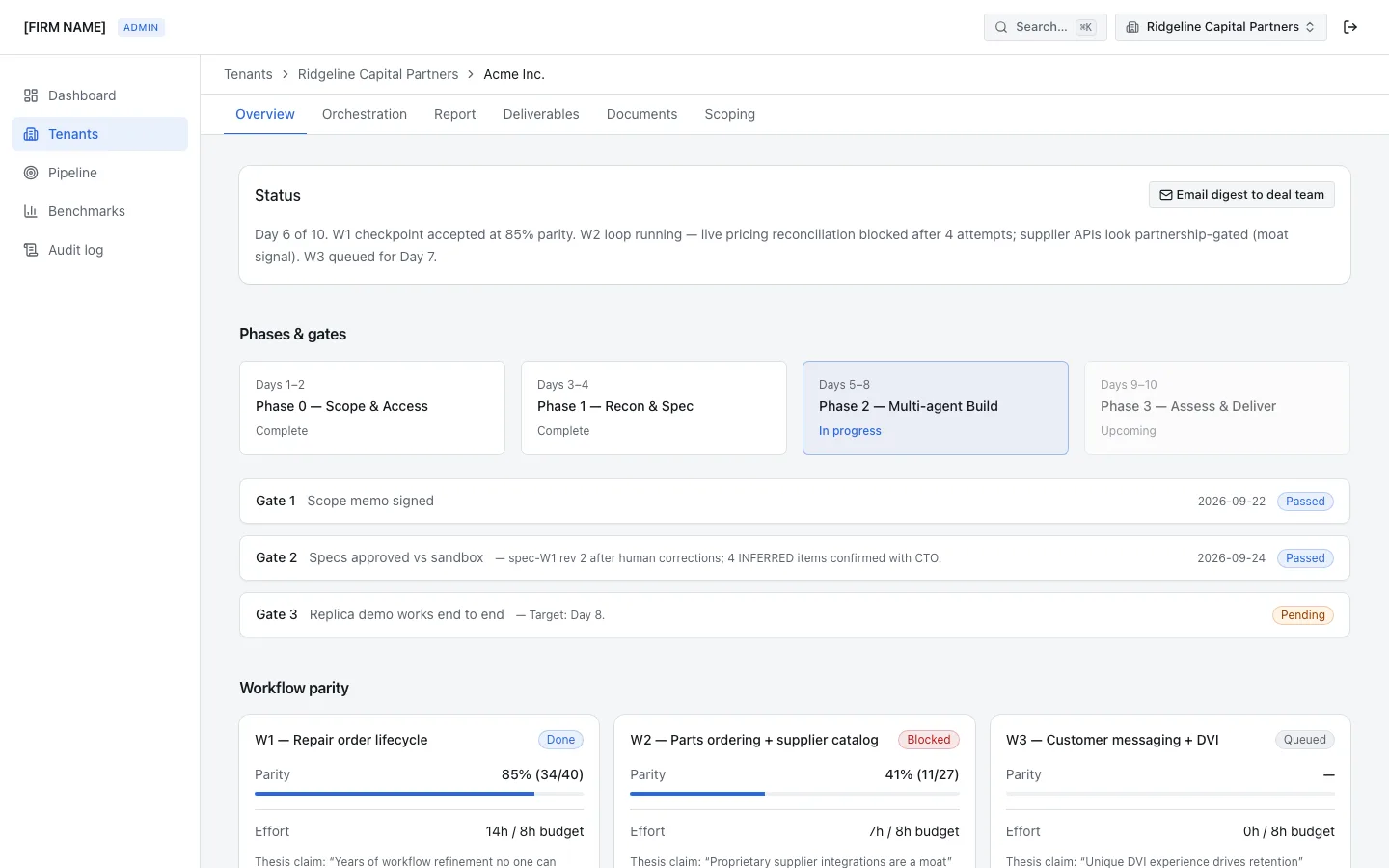Navigate to Tenants in the breadcrumb
Viewport: 1389px width, 868px height.
point(248,74)
